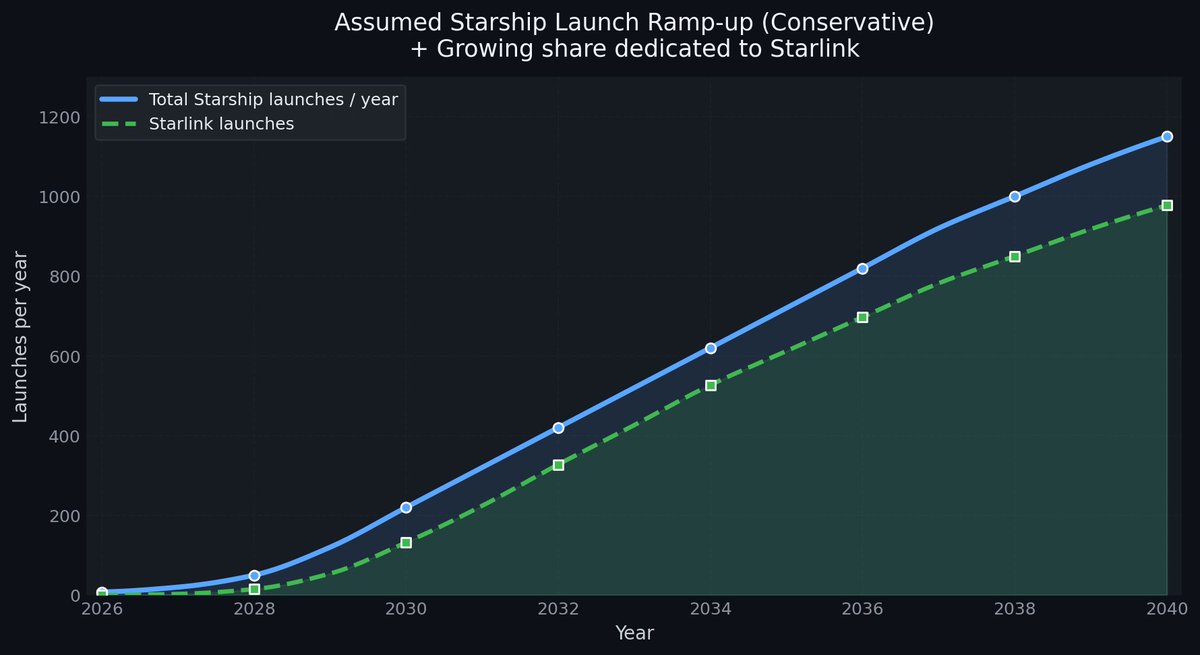Click the legend entry 'Starlink launches'

(221, 124)
